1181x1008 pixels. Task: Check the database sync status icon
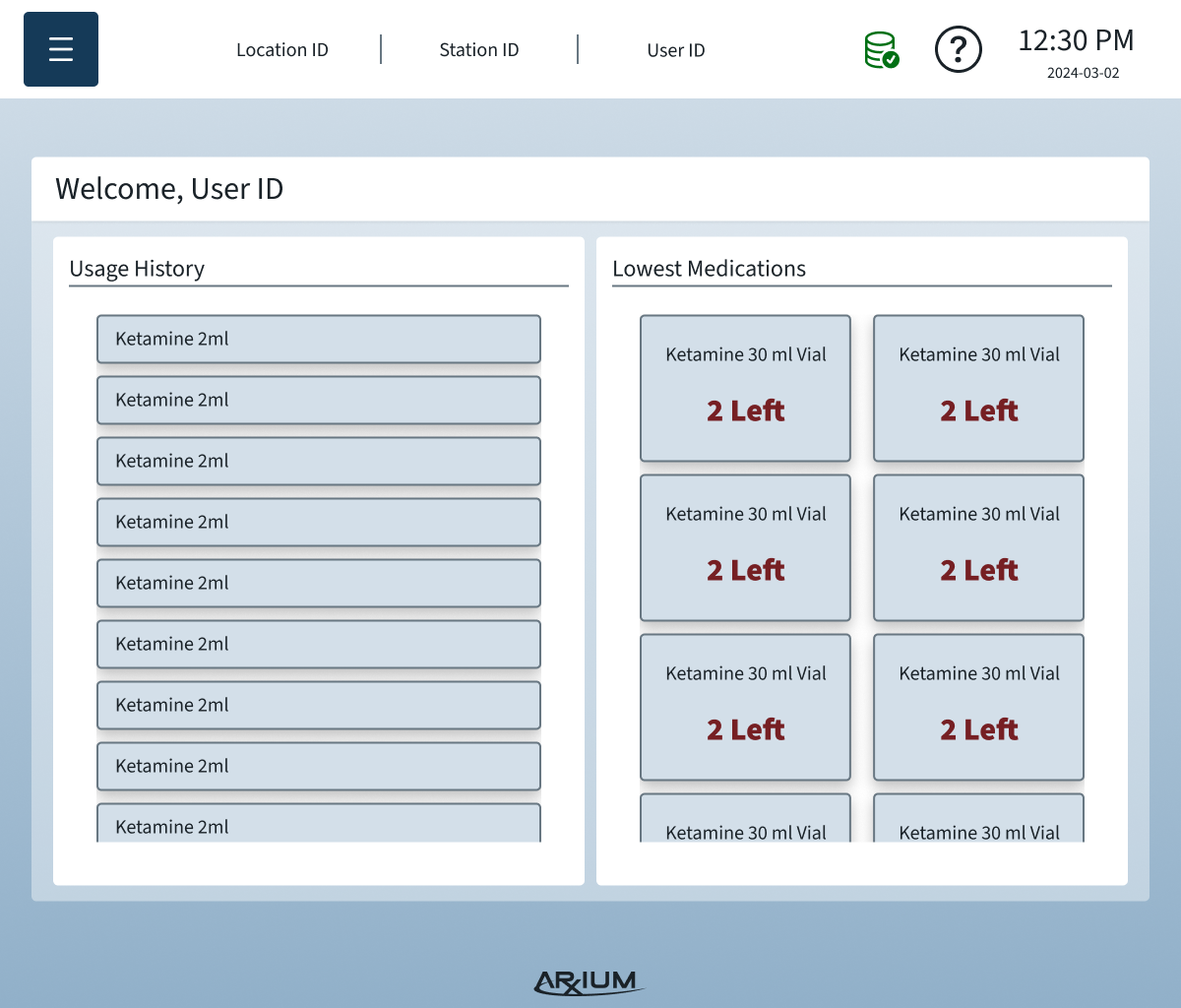click(882, 50)
